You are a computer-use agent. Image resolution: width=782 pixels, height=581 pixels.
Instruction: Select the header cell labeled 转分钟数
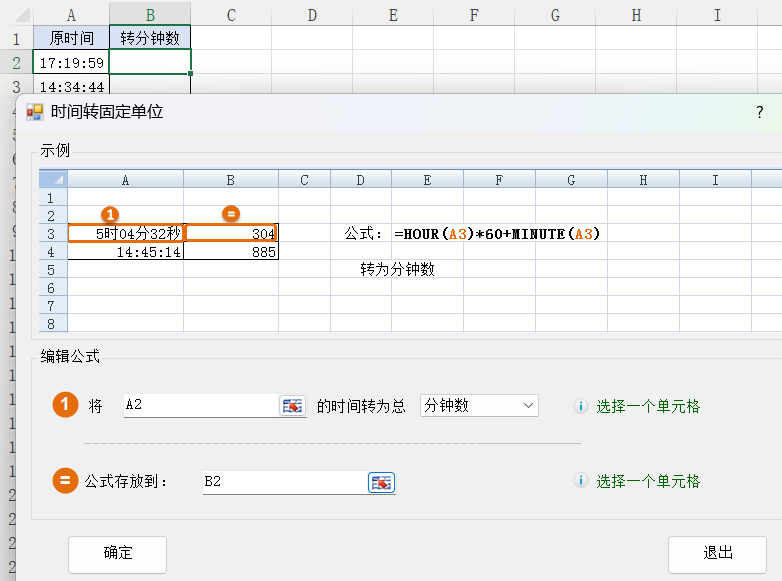click(x=150, y=38)
